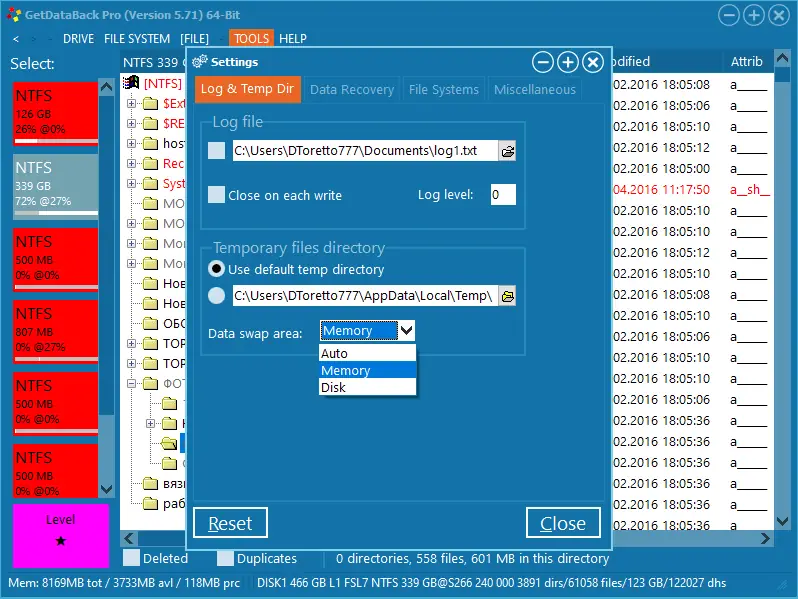This screenshot has width=798, height=599.
Task: Collapse the ФОТ tree node
Action: pos(131,384)
